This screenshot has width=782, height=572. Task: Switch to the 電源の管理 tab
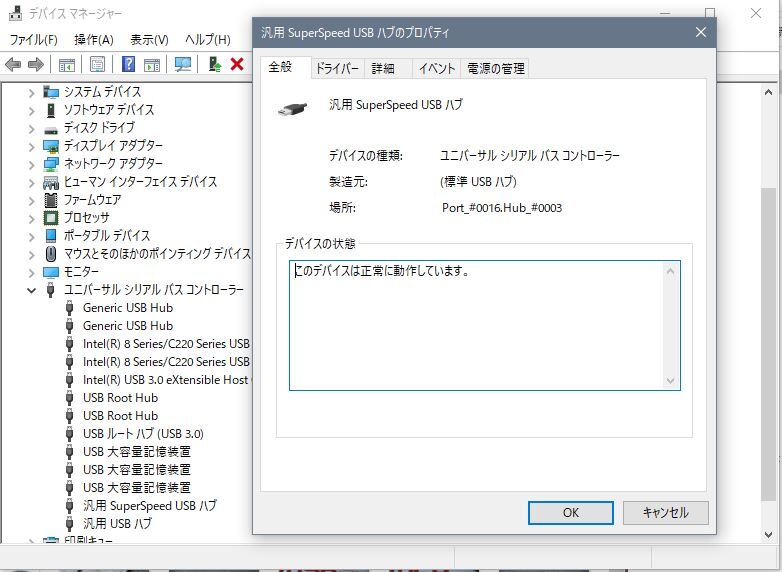(x=496, y=68)
